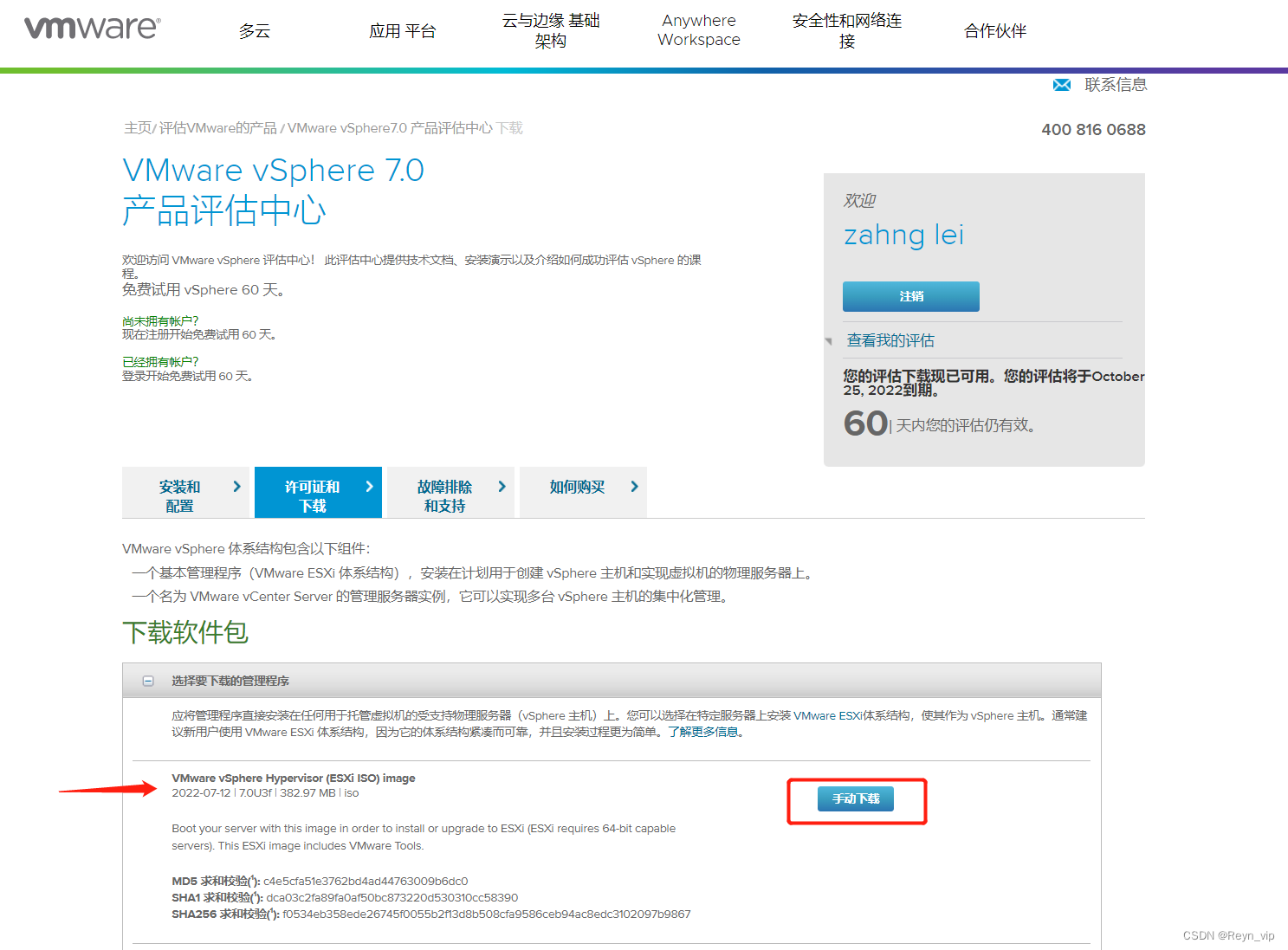Open the 云与边缘基础架构 menu
The width and height of the screenshot is (1288, 950).
pos(551,30)
